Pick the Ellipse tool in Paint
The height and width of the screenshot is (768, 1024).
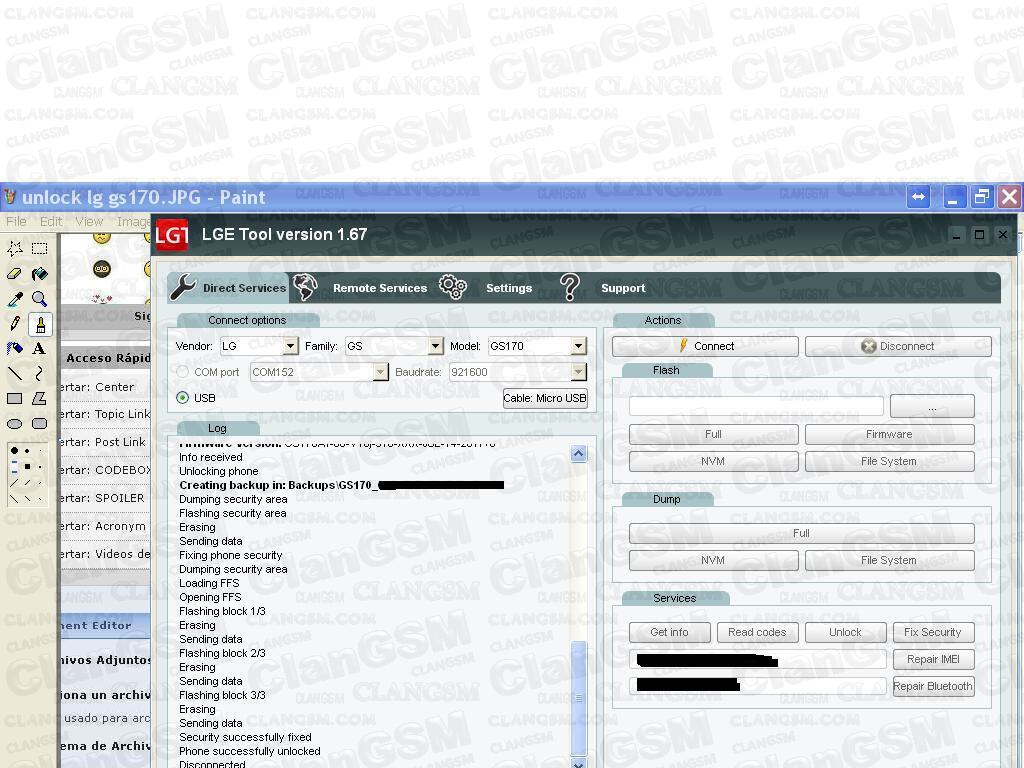14,423
